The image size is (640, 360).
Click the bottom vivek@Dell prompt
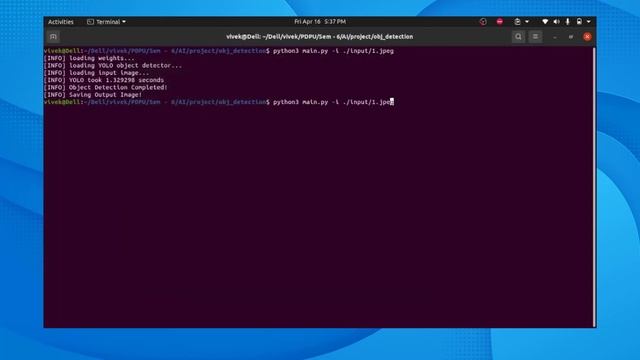tap(62, 102)
